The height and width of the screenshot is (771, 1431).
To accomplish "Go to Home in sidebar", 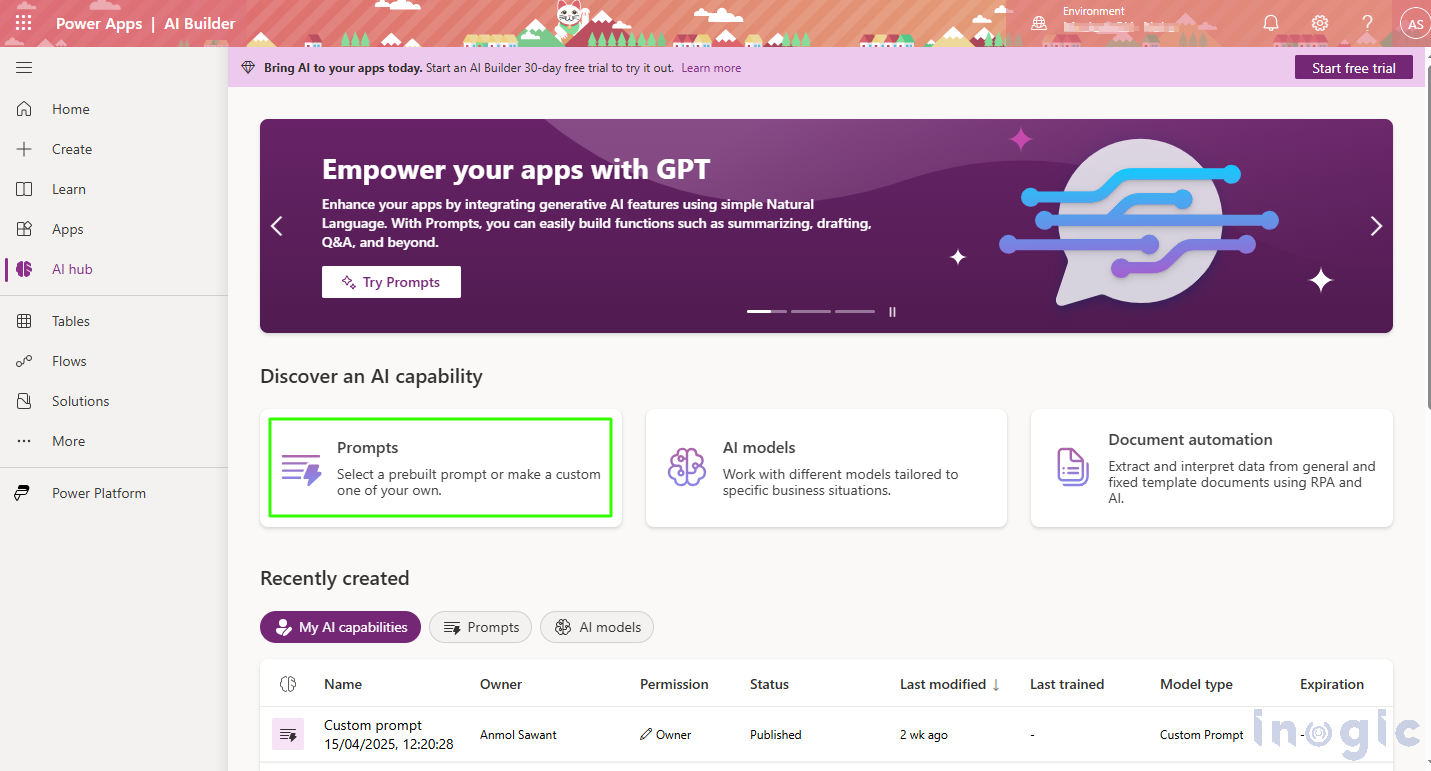I will pyautogui.click(x=113, y=109).
